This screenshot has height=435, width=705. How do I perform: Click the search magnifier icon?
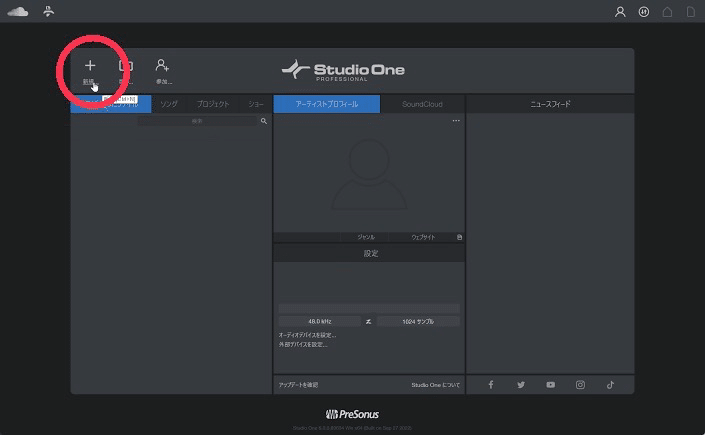tap(264, 121)
